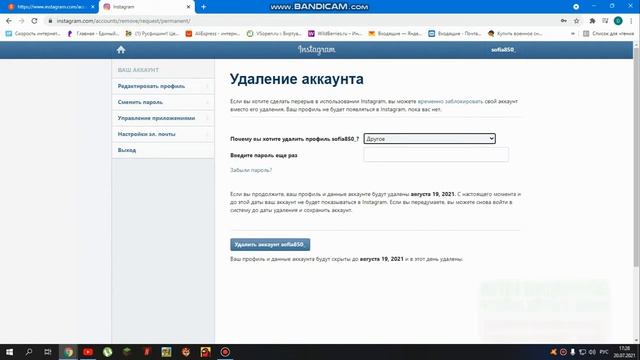640x360 pixels.
Task: Click РУС language indicator in tray
Action: (x=604, y=352)
